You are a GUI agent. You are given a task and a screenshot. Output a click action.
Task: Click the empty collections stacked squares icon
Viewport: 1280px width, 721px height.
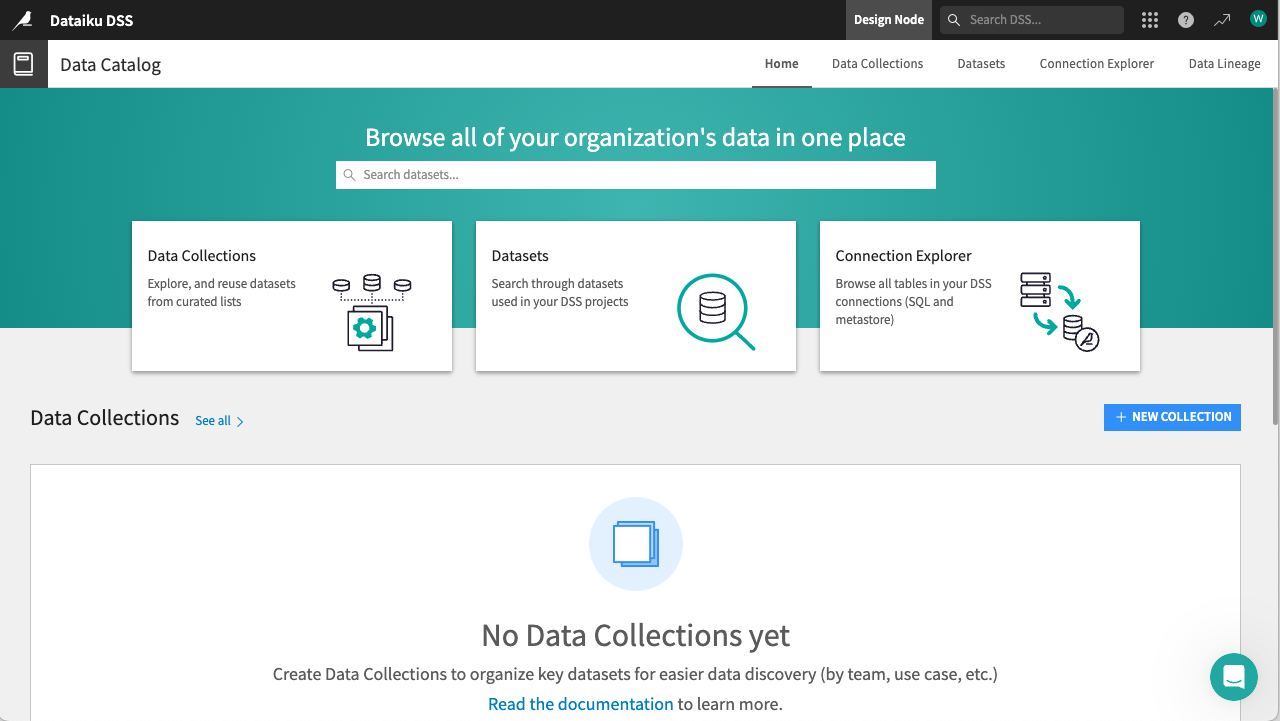pyautogui.click(x=636, y=544)
